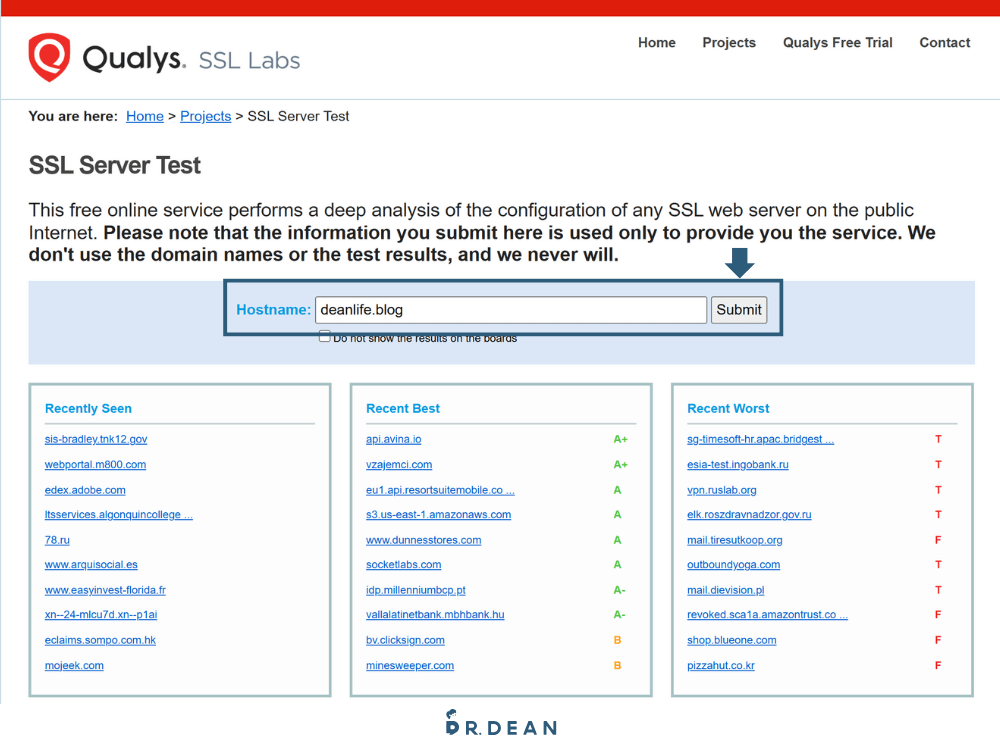
Task: Open api.avina.io in Recent Best
Action: pos(393,439)
